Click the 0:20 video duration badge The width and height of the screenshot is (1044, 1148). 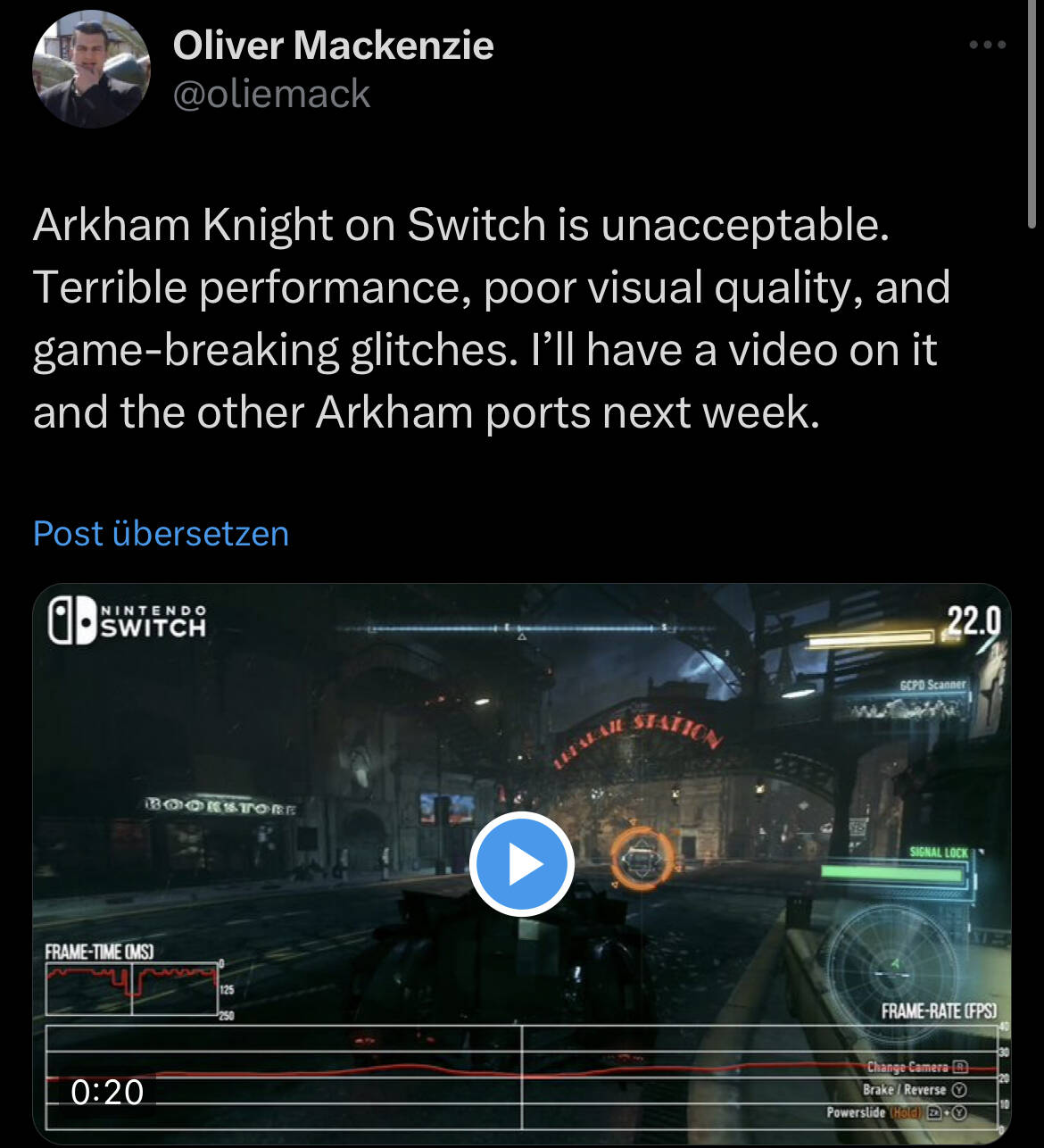click(x=107, y=1092)
